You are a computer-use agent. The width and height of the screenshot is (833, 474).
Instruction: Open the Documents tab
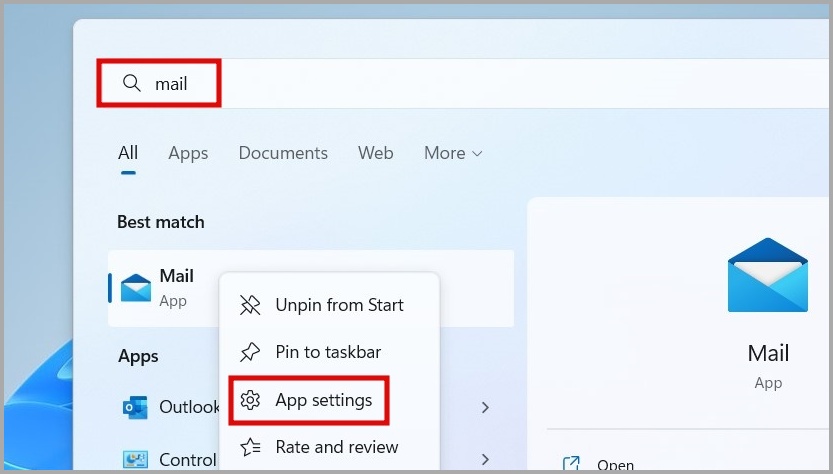click(283, 153)
